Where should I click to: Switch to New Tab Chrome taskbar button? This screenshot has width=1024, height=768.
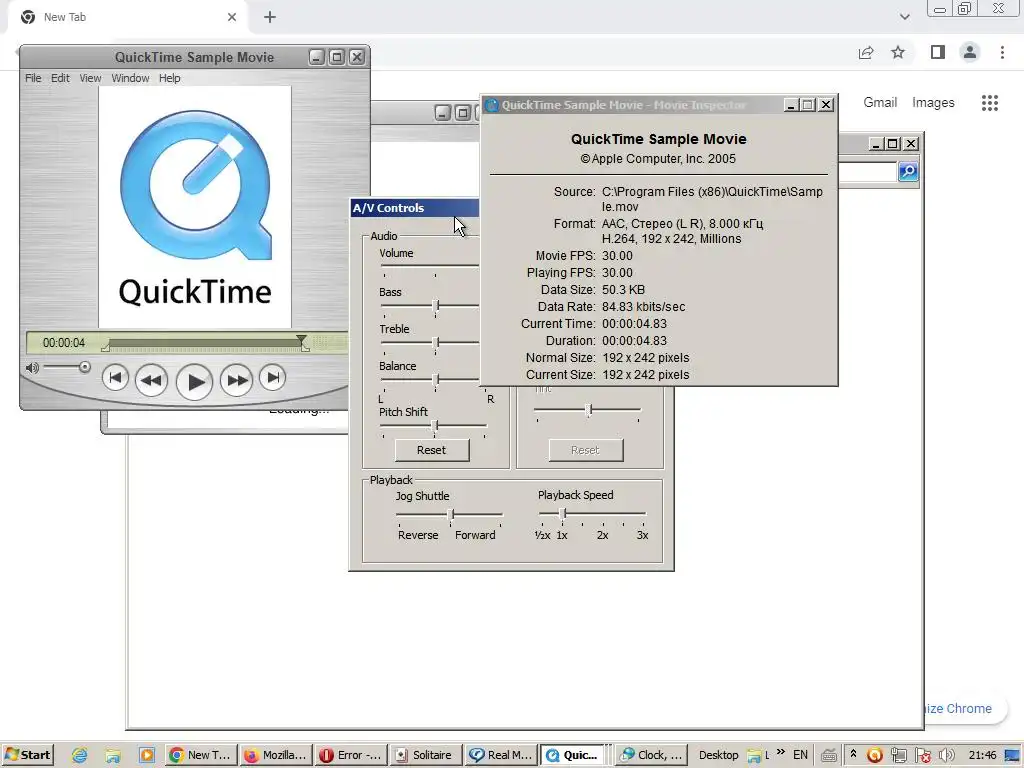pos(200,755)
